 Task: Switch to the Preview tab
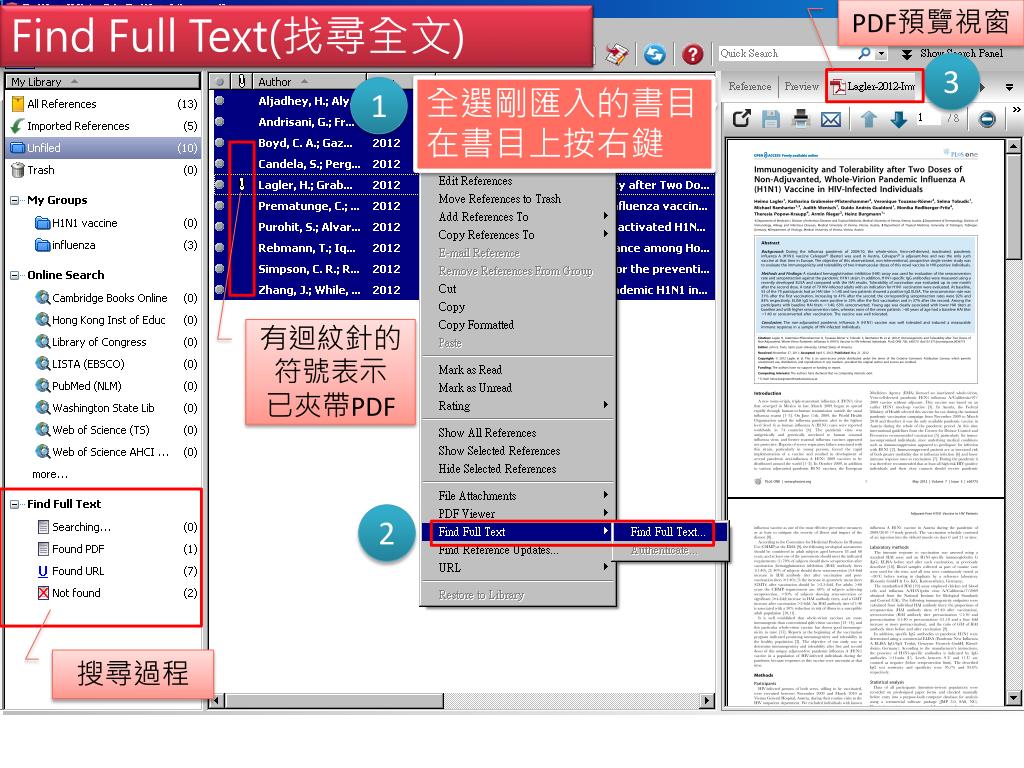click(x=801, y=86)
